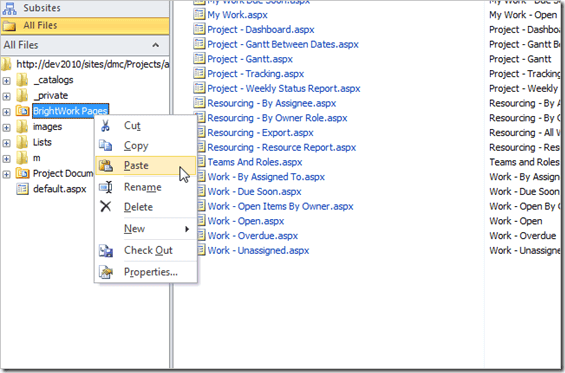Open the Teams And Roles.aspx file

coord(255,162)
